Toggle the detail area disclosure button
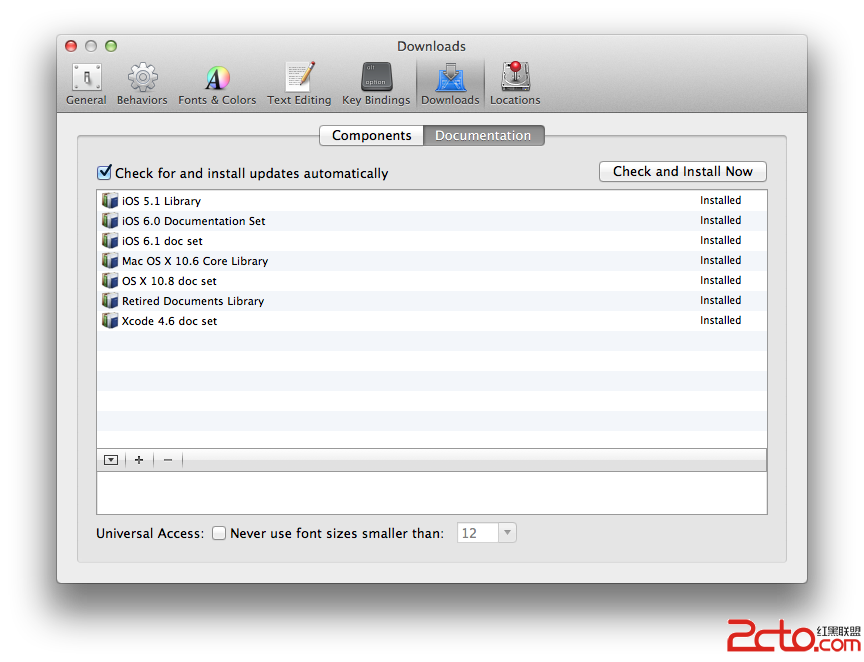864x662 pixels. (111, 460)
